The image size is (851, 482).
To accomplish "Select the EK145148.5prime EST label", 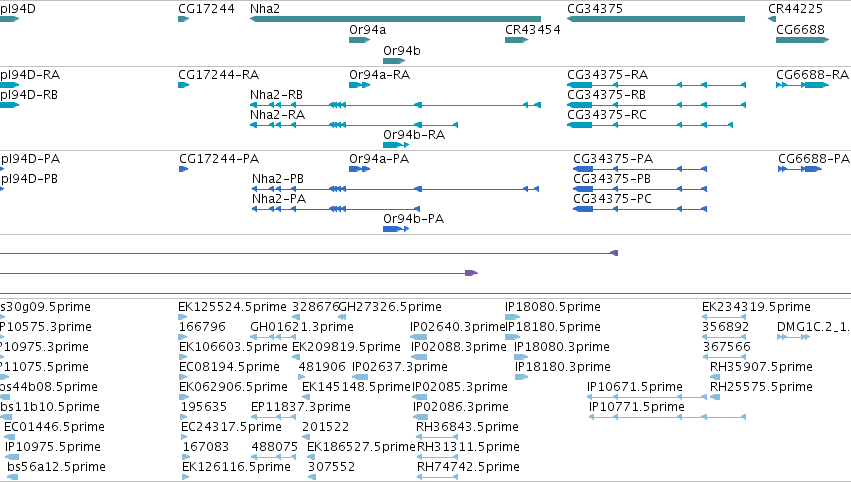I will [x=356, y=388].
